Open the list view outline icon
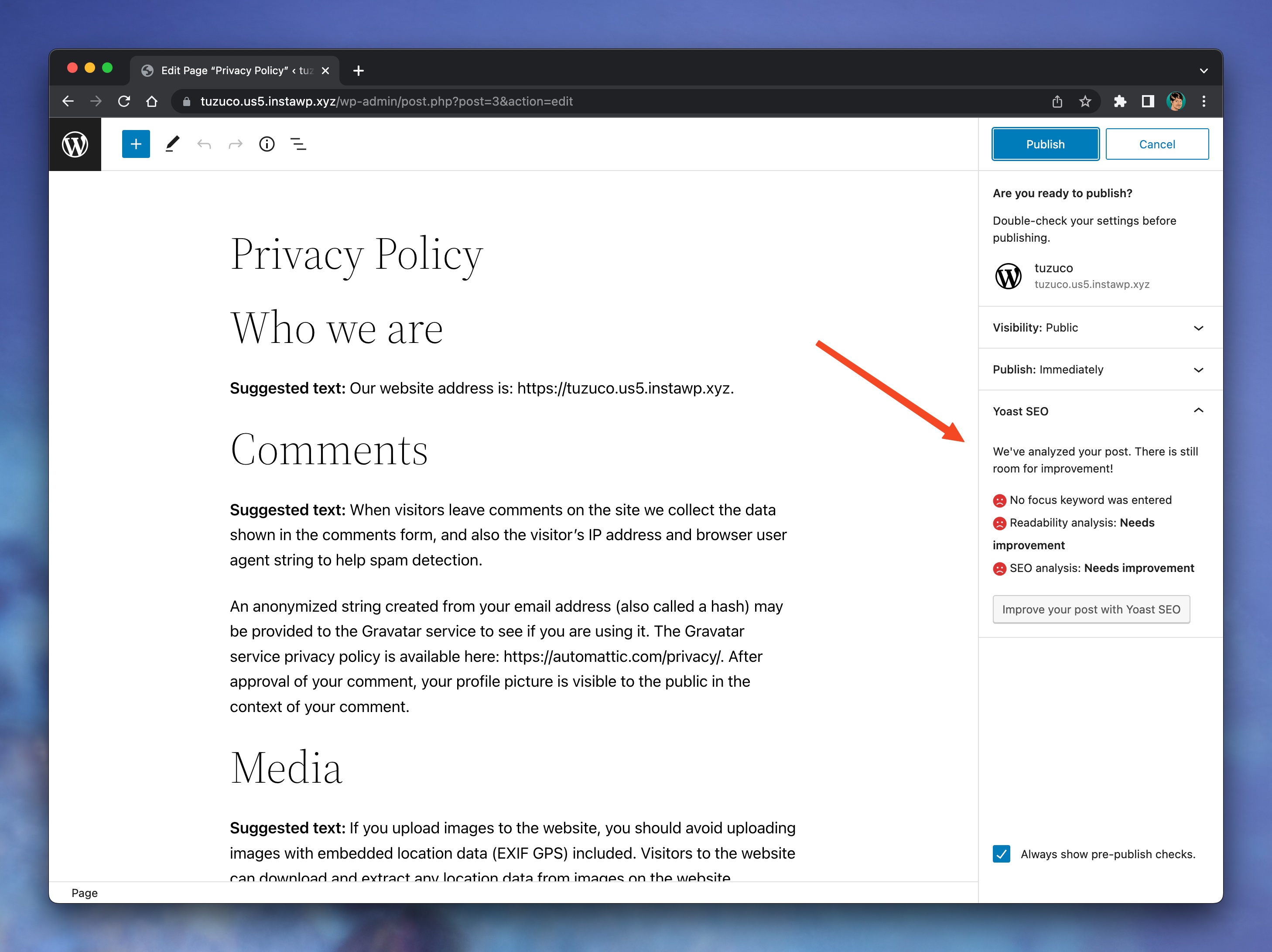 pos(298,144)
